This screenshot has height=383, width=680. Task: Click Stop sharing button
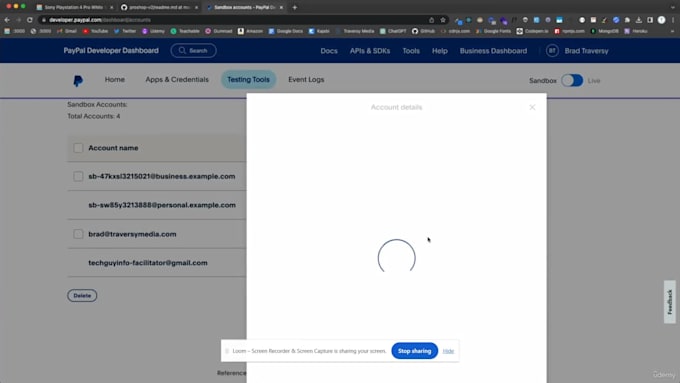(415, 351)
